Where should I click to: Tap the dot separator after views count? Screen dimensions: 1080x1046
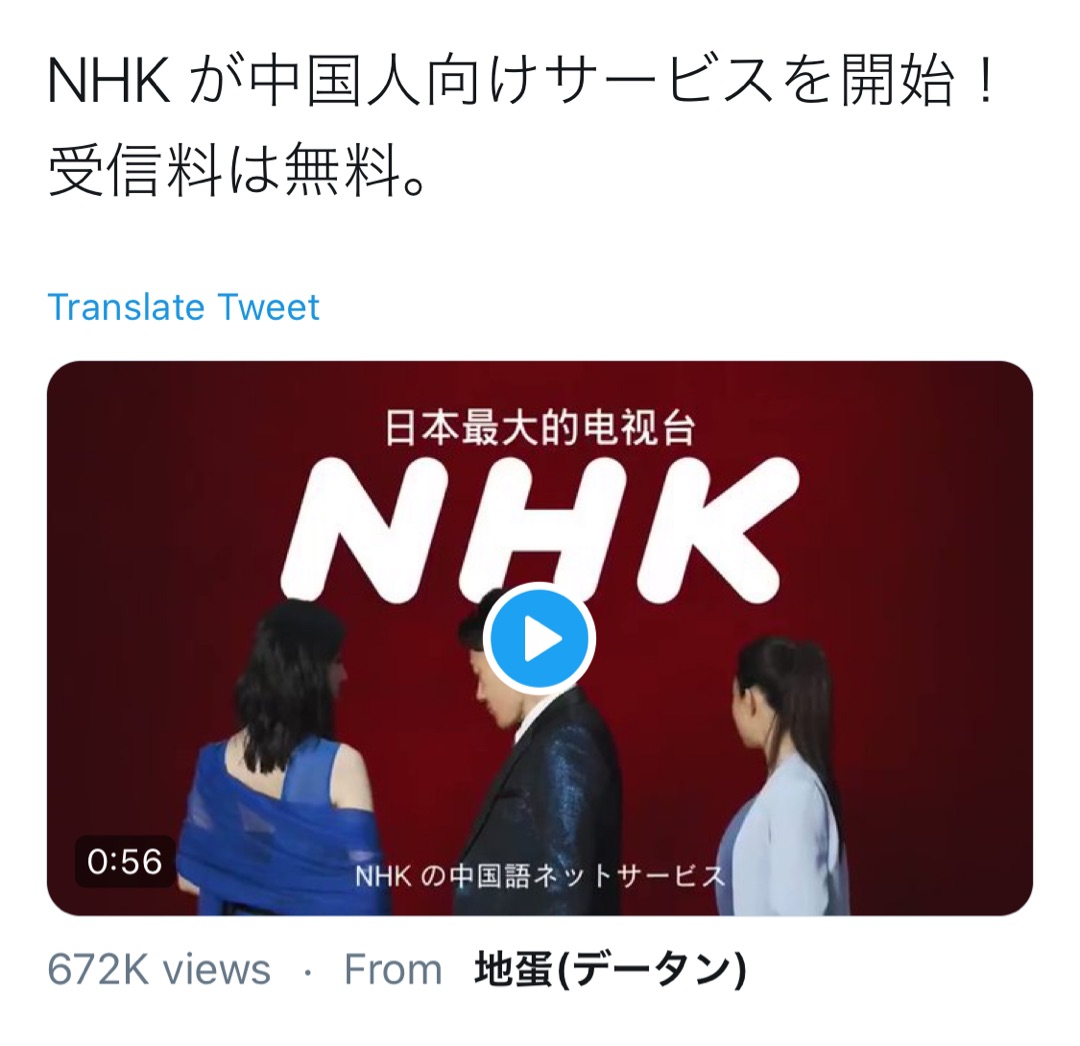308,972
